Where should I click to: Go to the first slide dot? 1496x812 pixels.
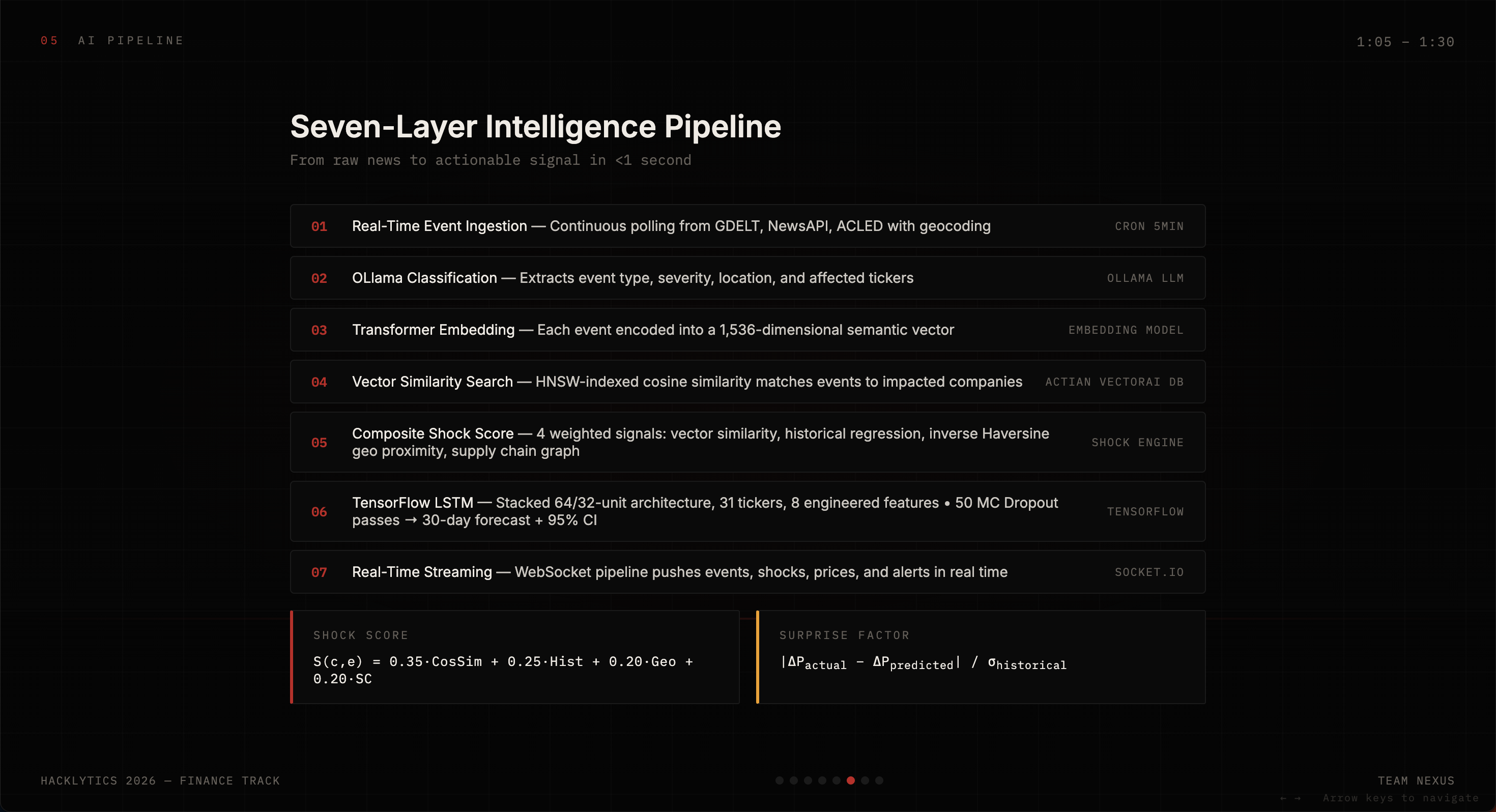click(780, 780)
